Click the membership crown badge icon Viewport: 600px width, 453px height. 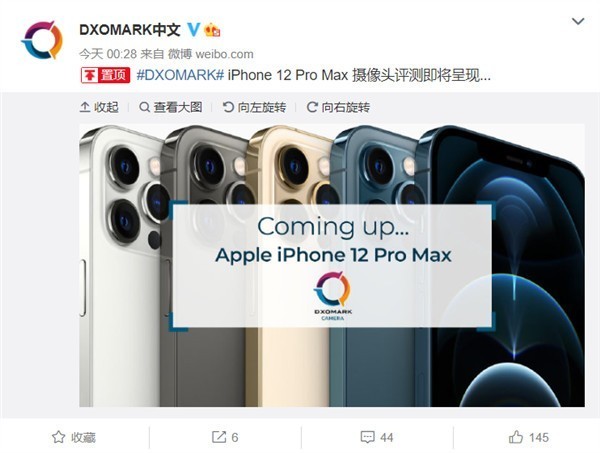coord(212,30)
